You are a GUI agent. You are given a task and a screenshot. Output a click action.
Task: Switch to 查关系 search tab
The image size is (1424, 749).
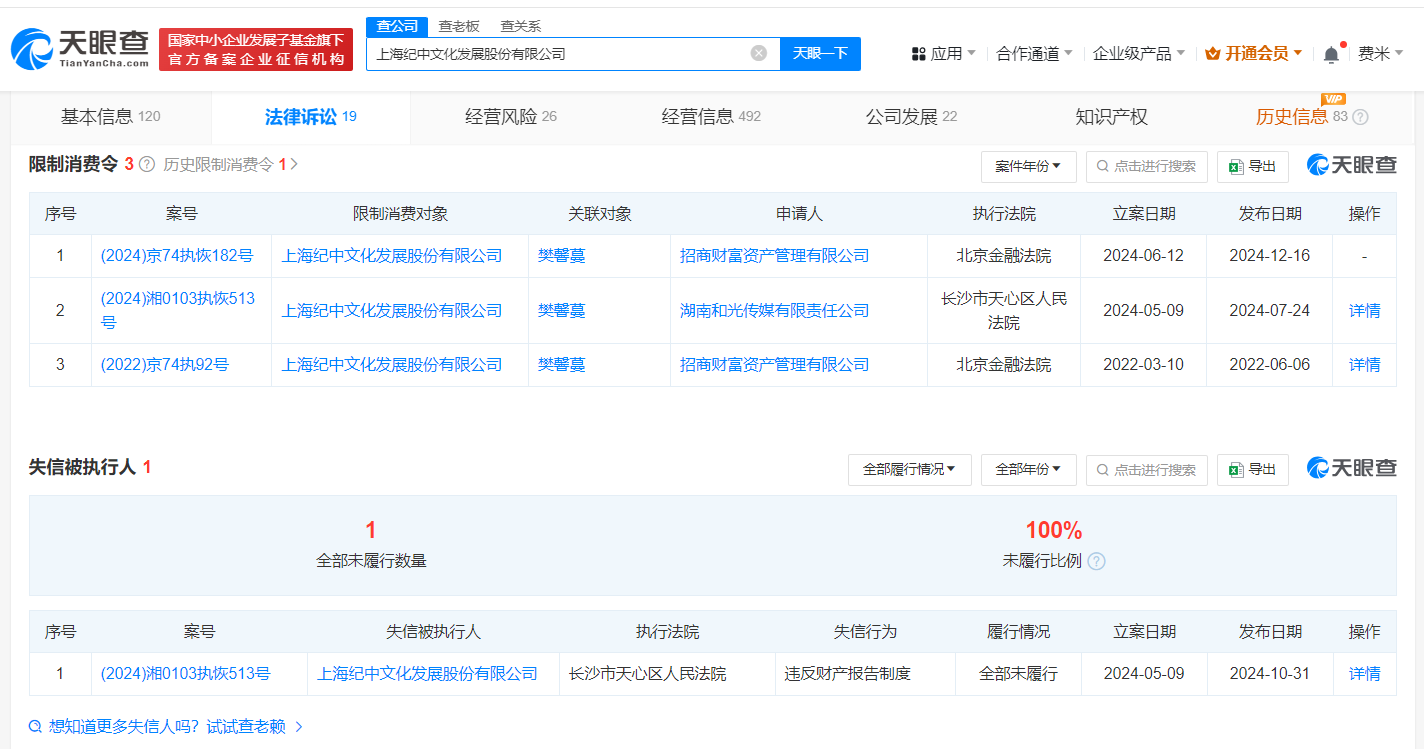(x=521, y=27)
